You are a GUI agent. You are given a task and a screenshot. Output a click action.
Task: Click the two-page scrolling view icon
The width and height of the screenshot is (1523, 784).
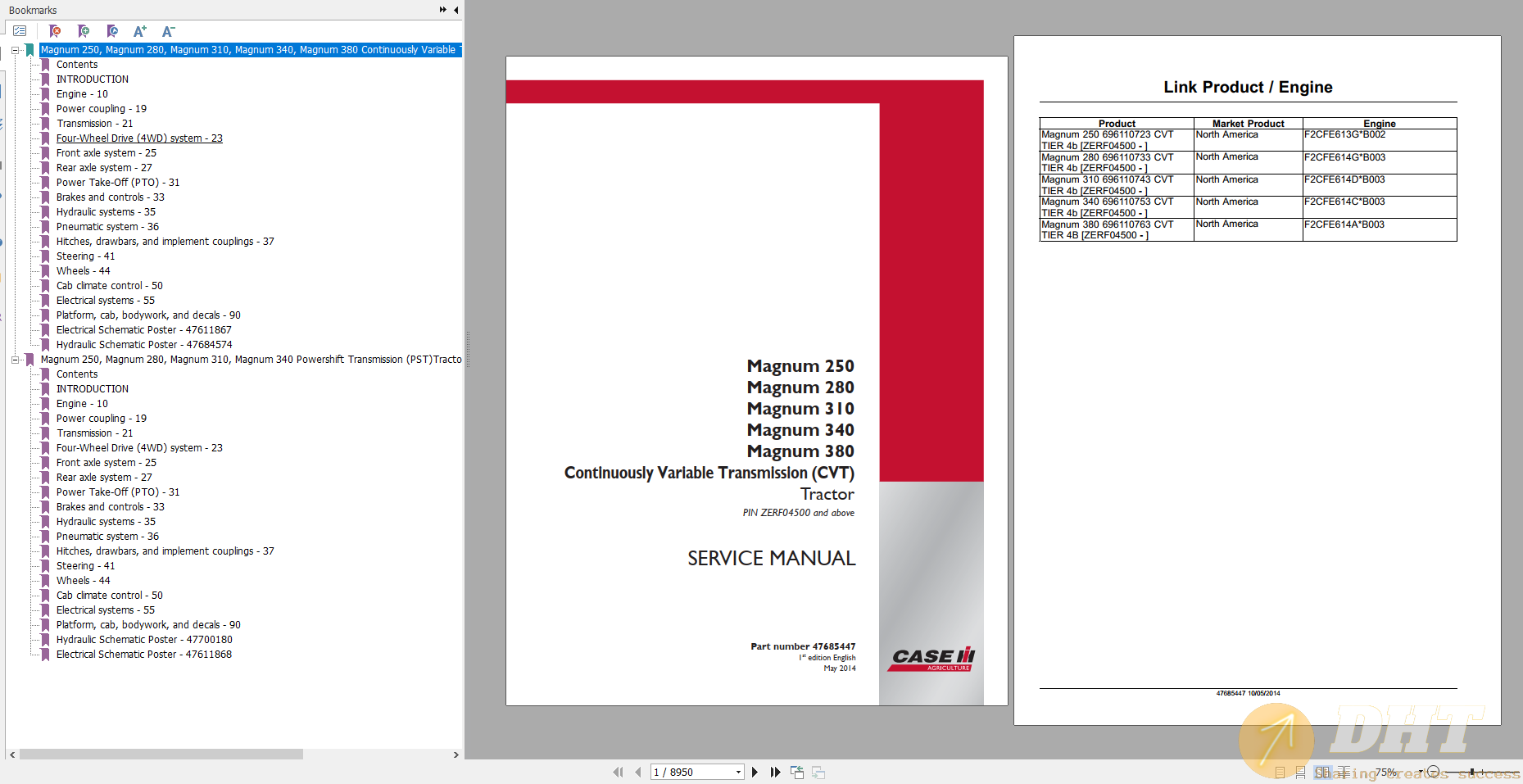point(1344,771)
